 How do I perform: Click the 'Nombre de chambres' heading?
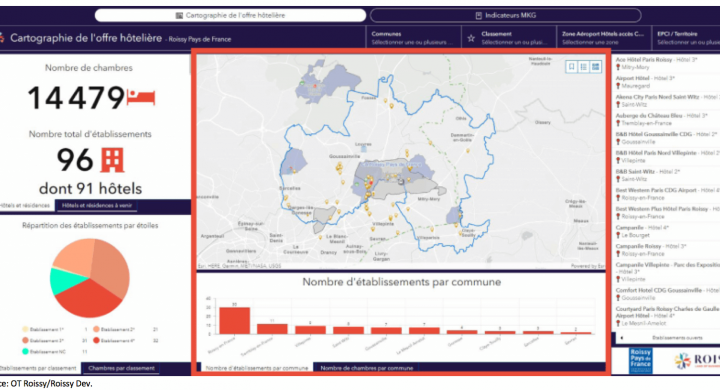tap(89, 68)
